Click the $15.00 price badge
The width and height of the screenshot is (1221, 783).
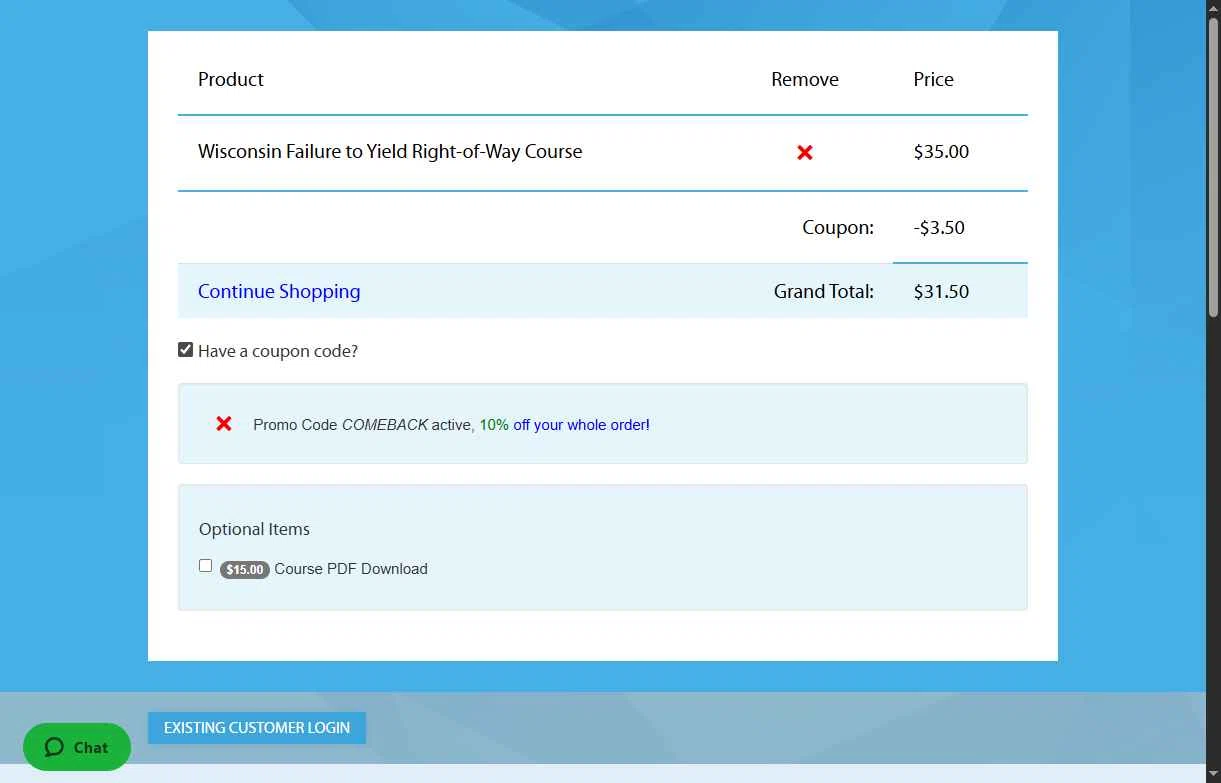[245, 569]
